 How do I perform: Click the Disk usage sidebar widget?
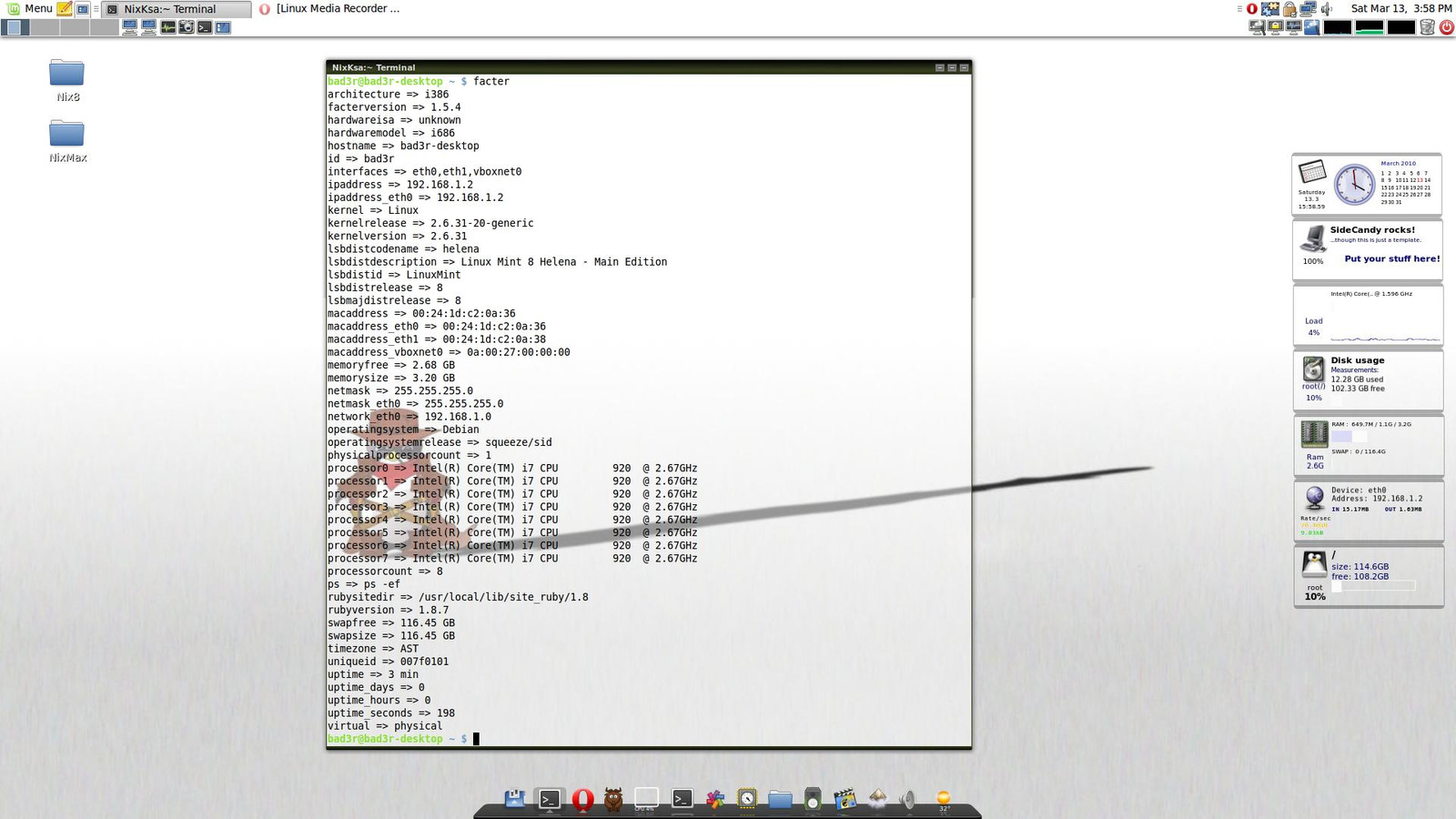pyautogui.click(x=1367, y=380)
